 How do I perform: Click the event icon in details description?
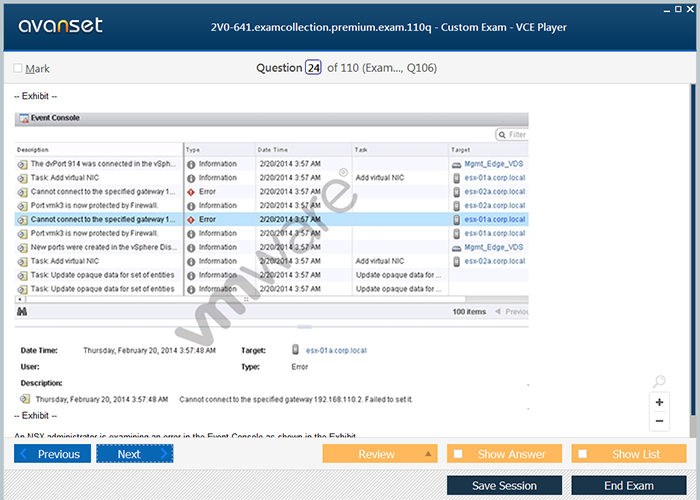point(25,399)
